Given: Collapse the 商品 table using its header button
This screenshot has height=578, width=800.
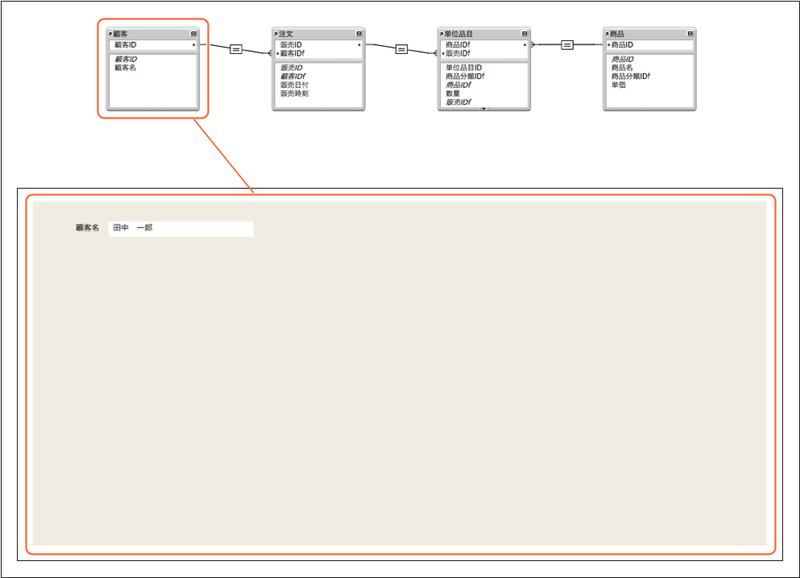Looking at the screenshot, I should [x=690, y=34].
